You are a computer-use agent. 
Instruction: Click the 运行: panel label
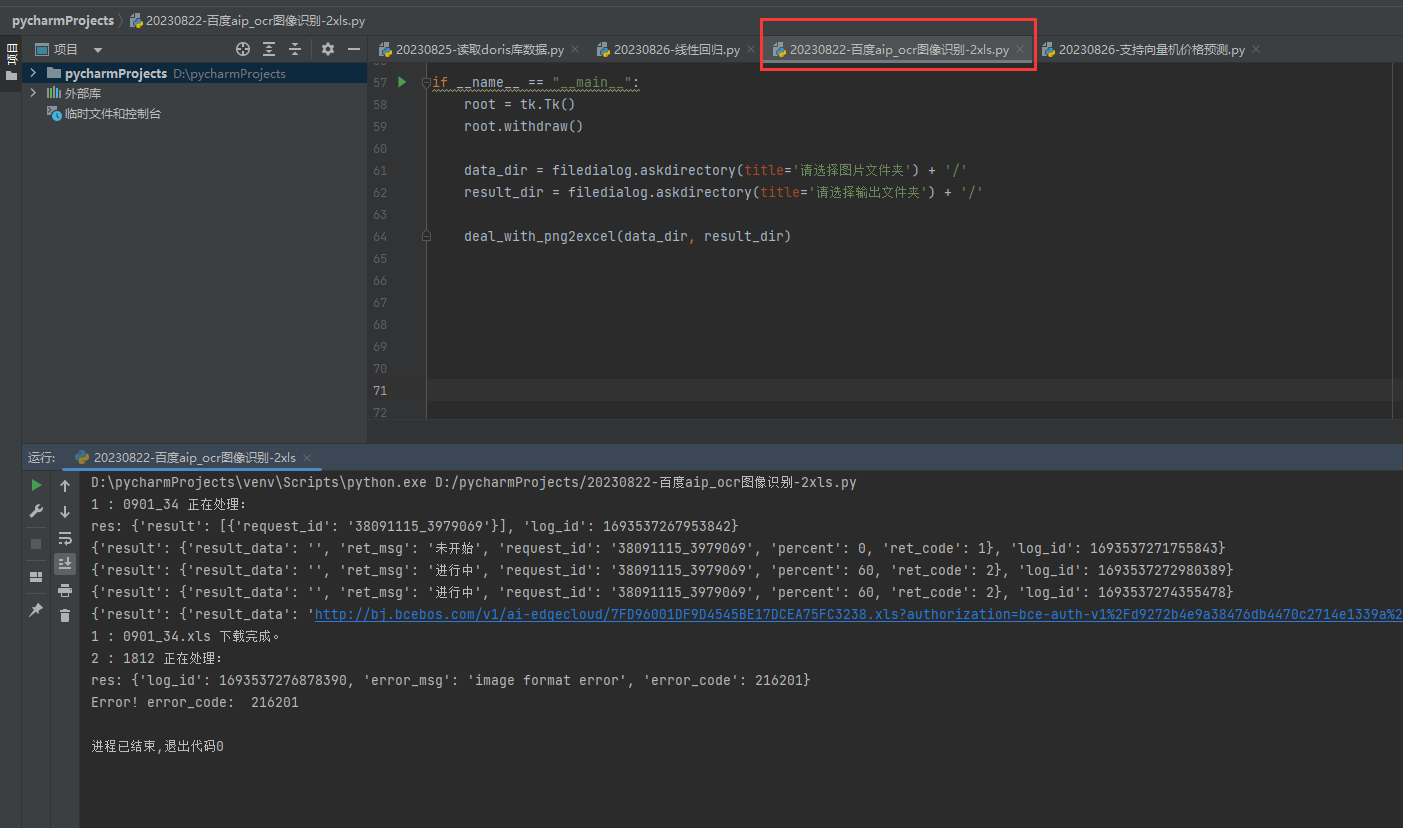pyautogui.click(x=42, y=457)
